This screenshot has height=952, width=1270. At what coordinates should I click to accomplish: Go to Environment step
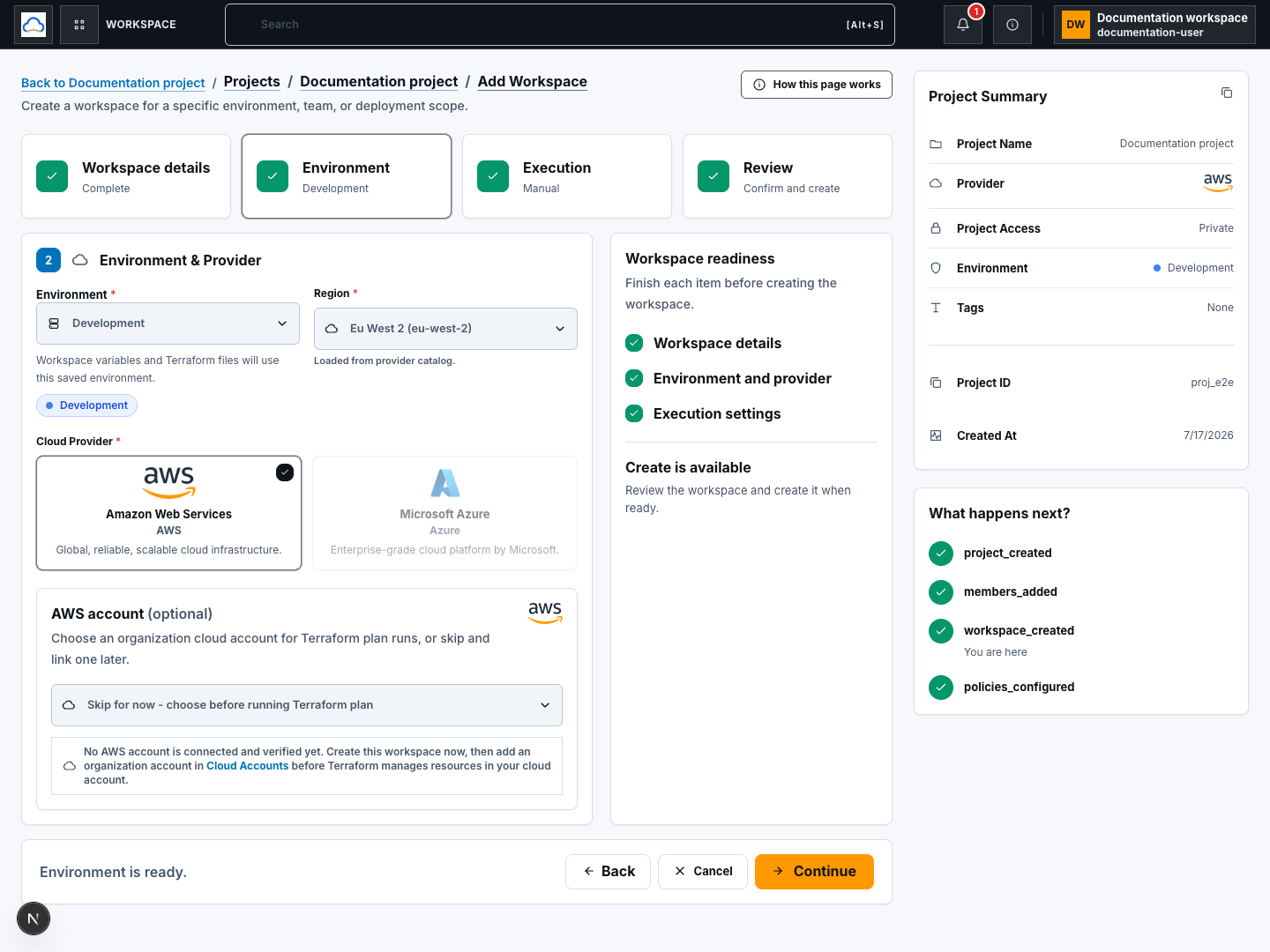347,176
